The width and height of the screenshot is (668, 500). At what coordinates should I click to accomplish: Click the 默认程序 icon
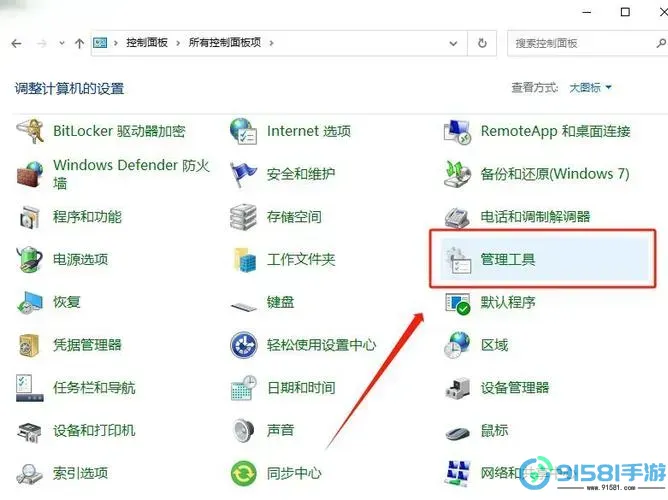click(x=458, y=302)
